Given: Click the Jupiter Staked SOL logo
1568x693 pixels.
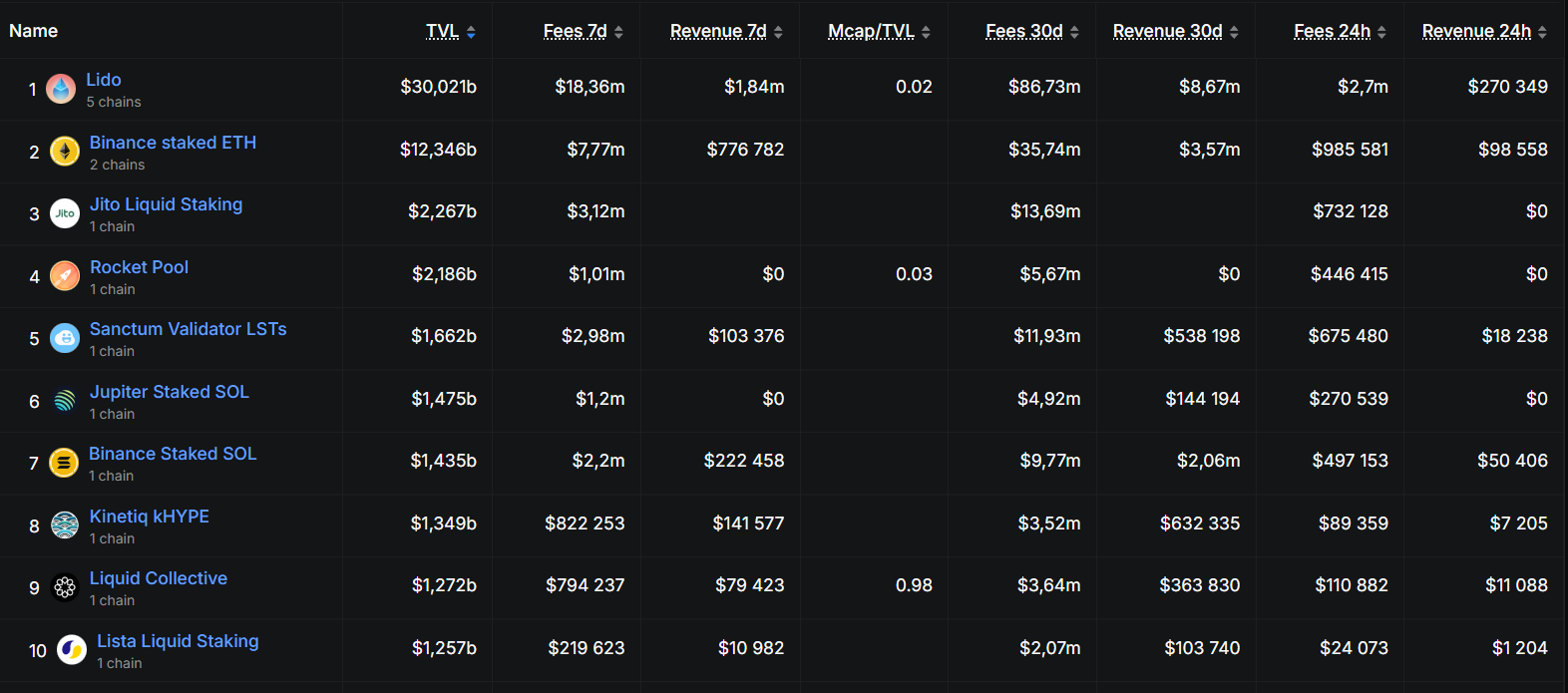Looking at the screenshot, I should (x=65, y=401).
